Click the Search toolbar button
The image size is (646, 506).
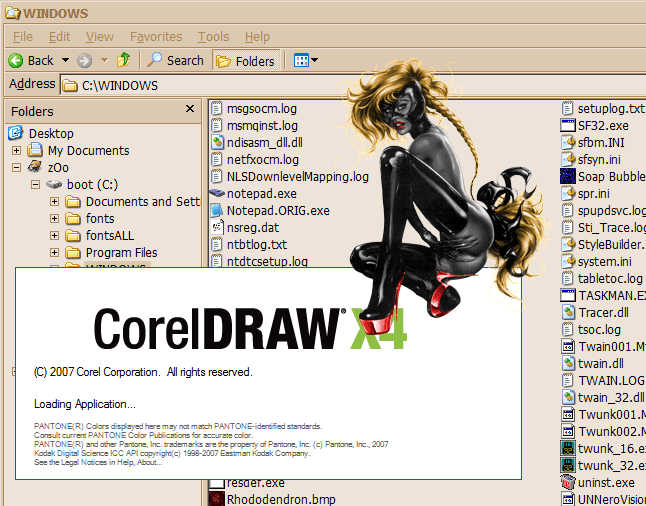pyautogui.click(x=176, y=61)
